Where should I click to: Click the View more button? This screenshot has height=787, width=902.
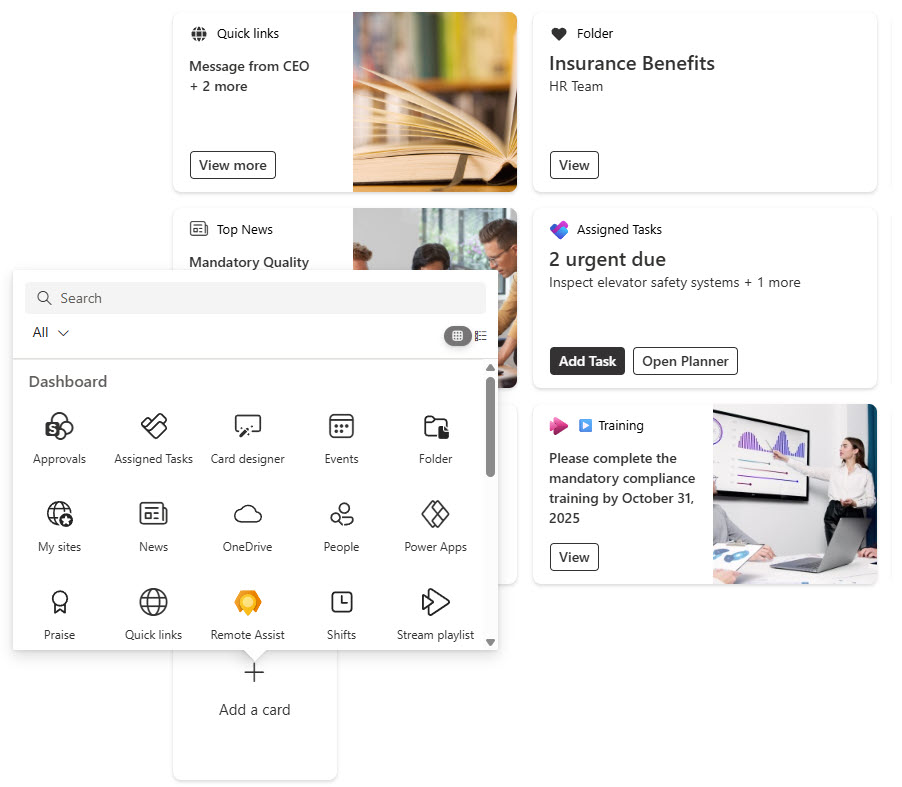click(233, 165)
